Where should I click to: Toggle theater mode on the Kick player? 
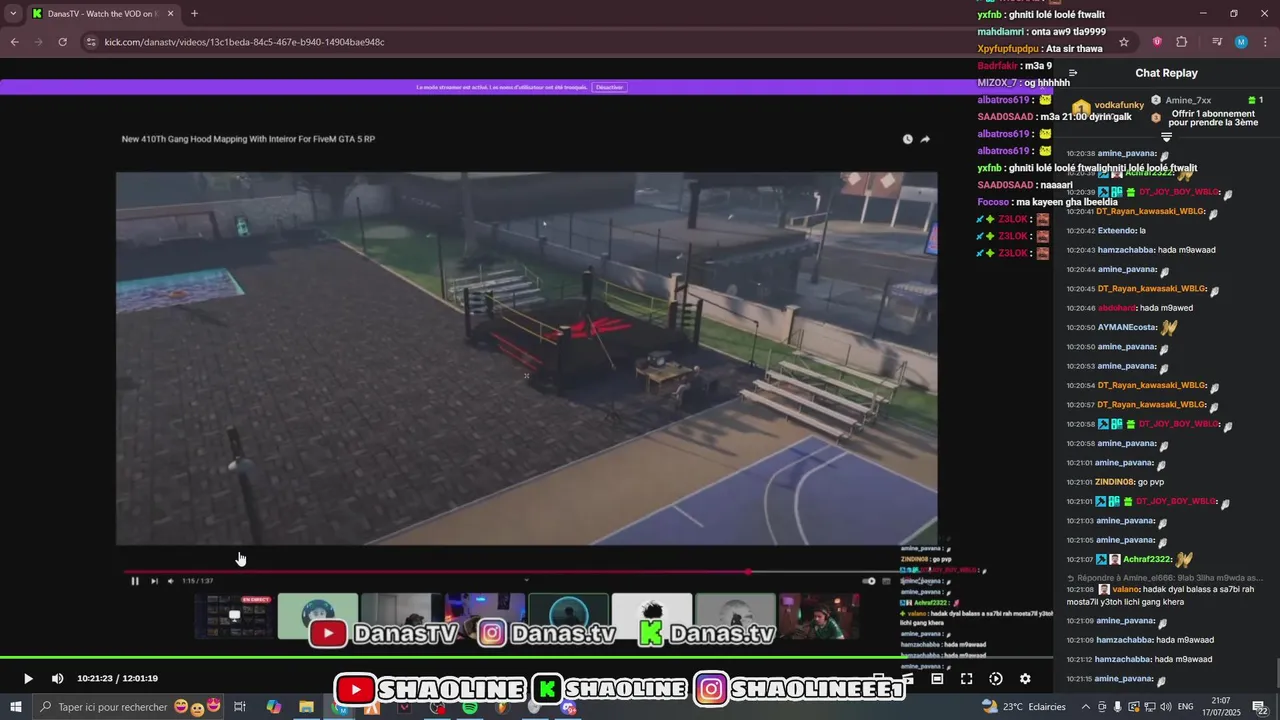click(937, 678)
